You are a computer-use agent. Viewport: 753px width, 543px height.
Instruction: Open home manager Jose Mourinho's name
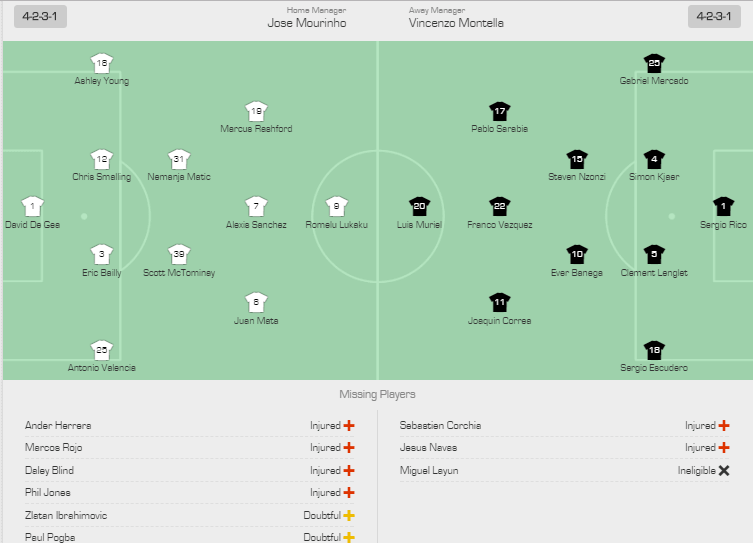[x=307, y=23]
